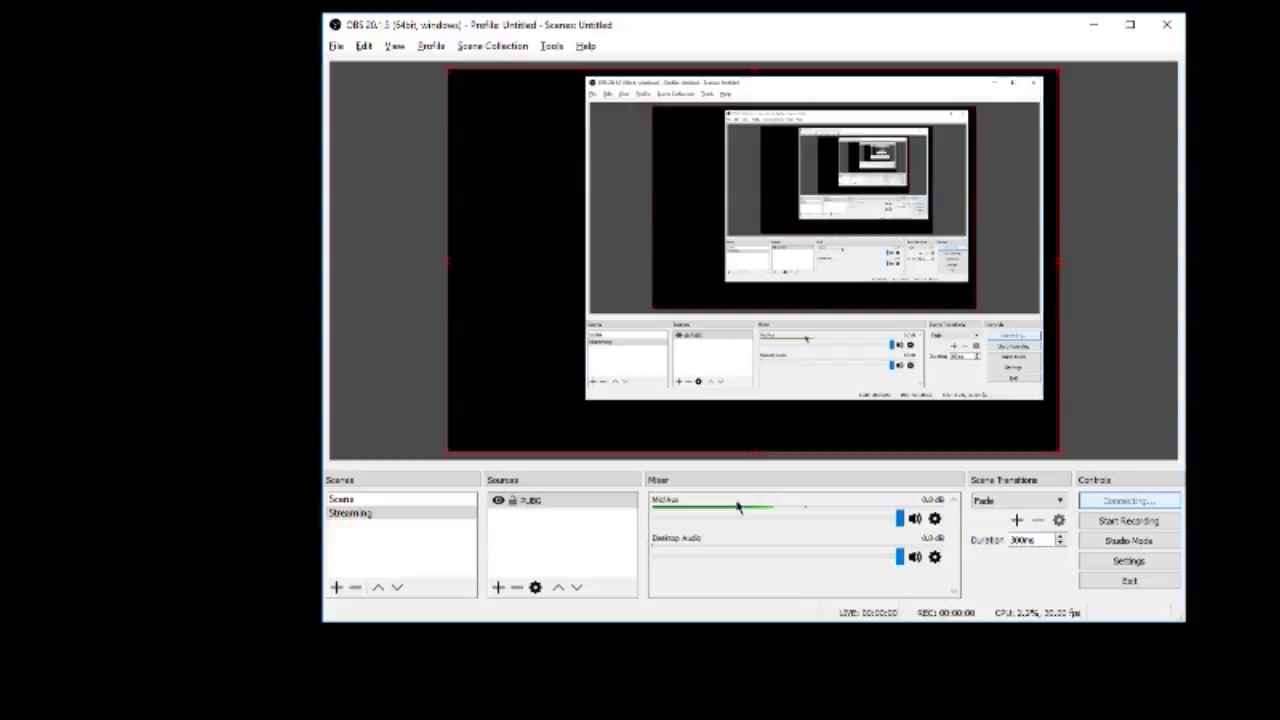Click the Duration spinner arrows
This screenshot has height=720, width=1280.
(1060, 540)
